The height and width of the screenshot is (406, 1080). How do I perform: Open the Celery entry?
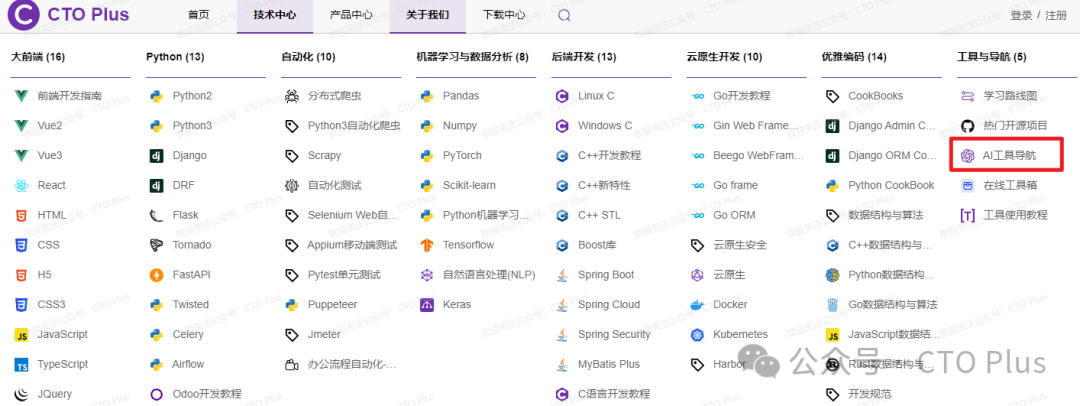coord(188,334)
